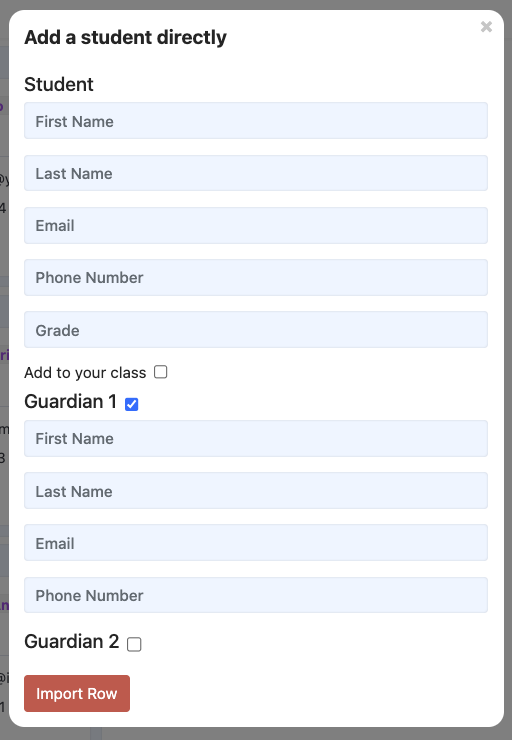Click the Import Row button
The image size is (512, 740).
click(x=77, y=693)
